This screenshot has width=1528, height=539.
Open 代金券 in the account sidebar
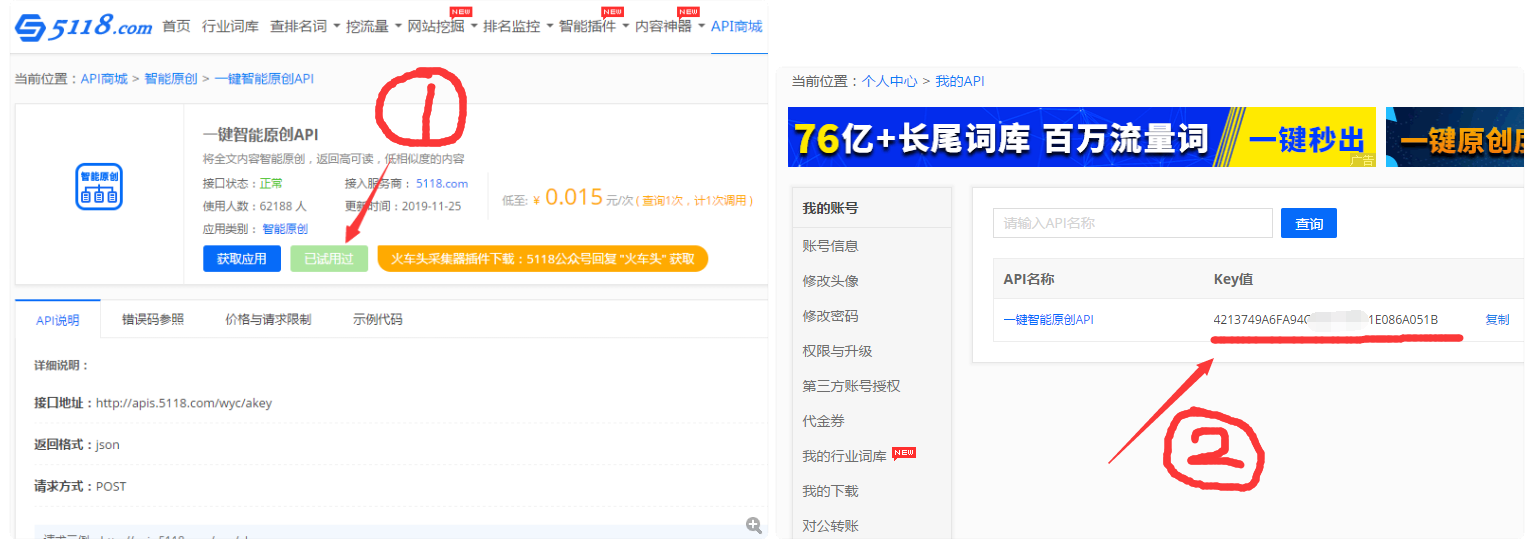[x=823, y=421]
